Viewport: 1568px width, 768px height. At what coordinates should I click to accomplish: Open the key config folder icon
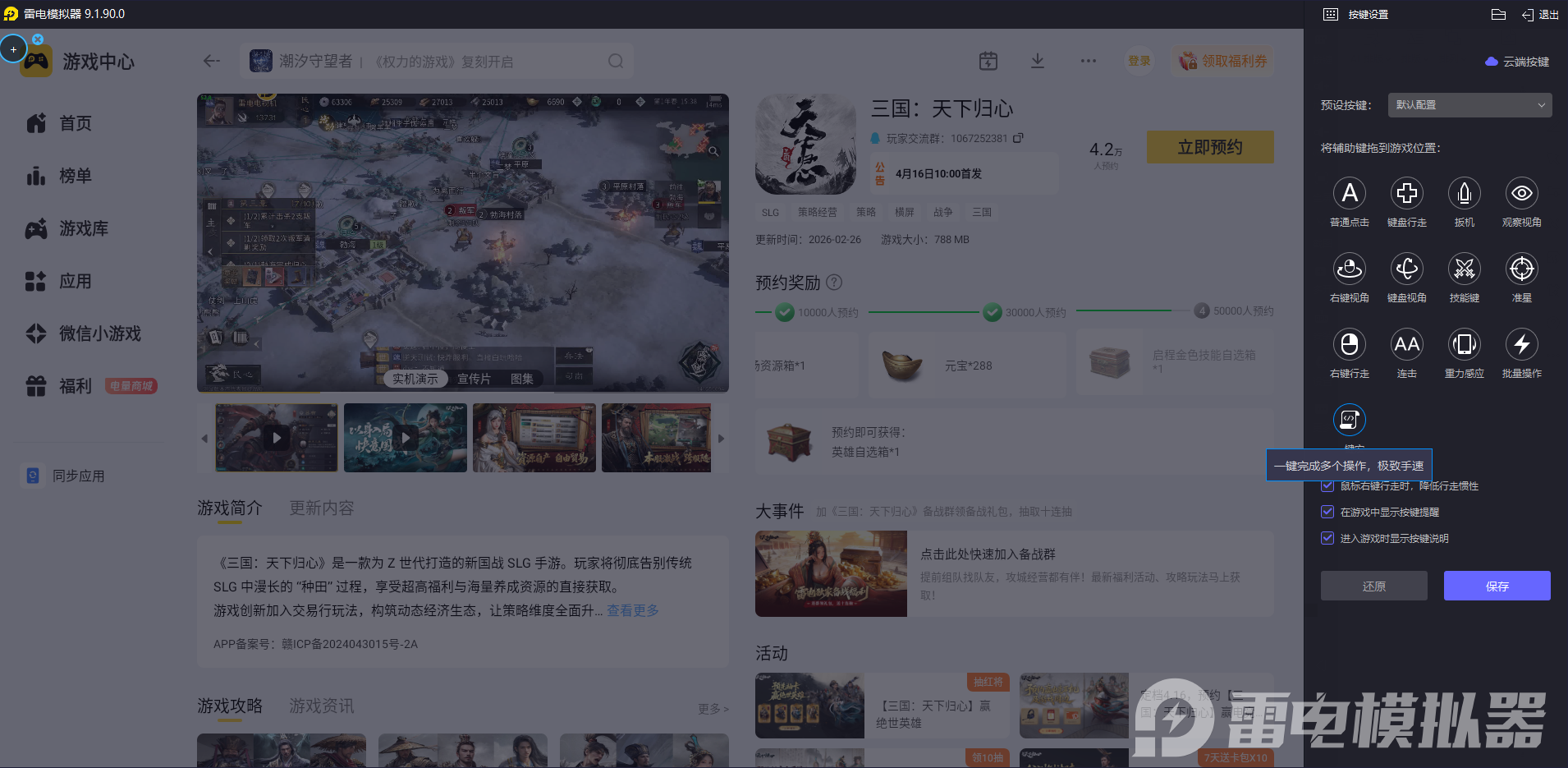tap(1498, 15)
